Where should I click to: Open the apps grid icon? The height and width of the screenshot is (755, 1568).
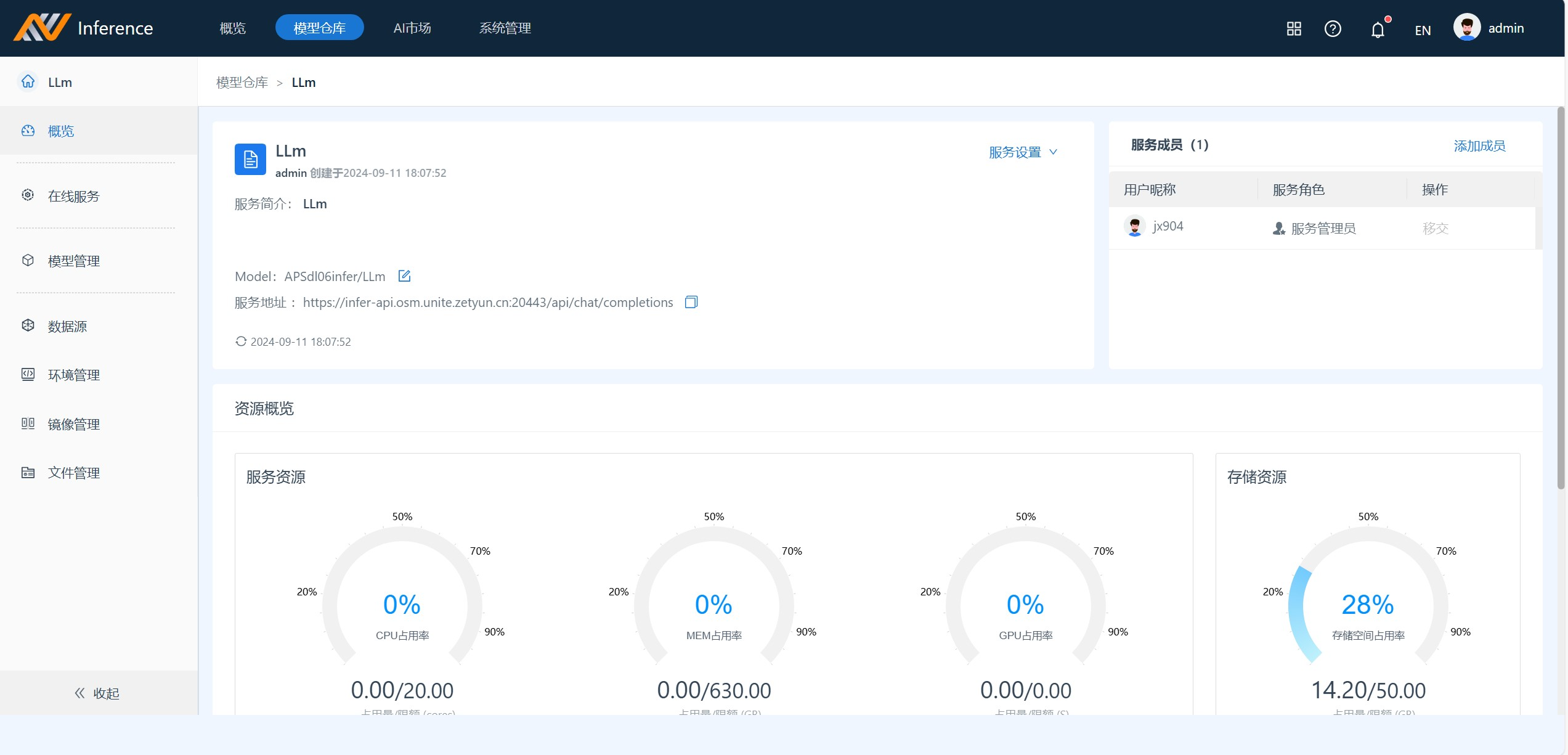(x=1294, y=29)
